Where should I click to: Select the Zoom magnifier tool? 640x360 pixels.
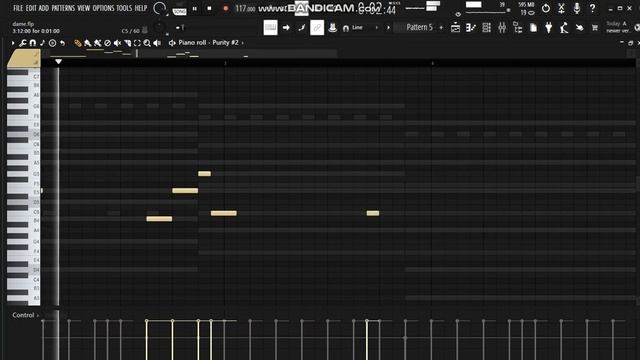147,43
